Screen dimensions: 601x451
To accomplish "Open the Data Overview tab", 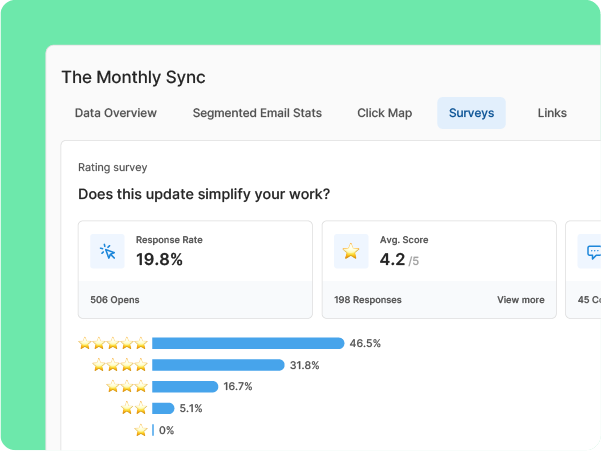I will (115, 113).
